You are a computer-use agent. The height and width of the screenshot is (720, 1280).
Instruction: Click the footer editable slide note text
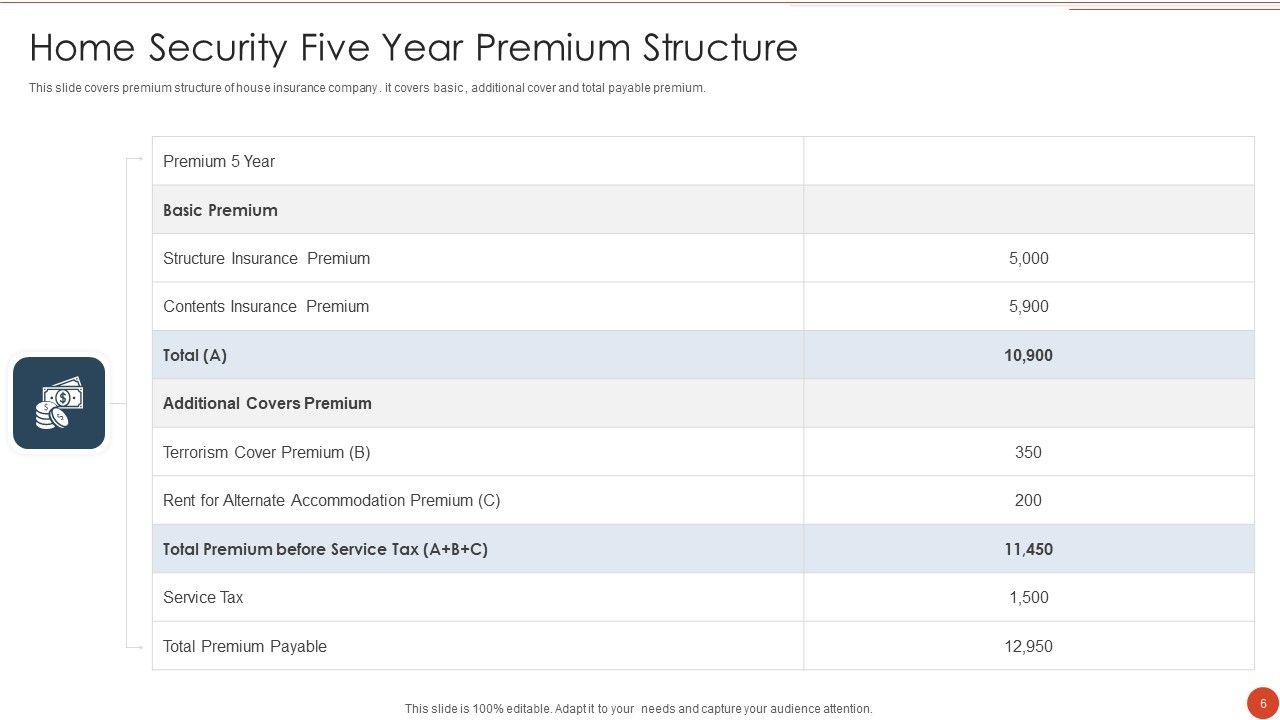638,709
